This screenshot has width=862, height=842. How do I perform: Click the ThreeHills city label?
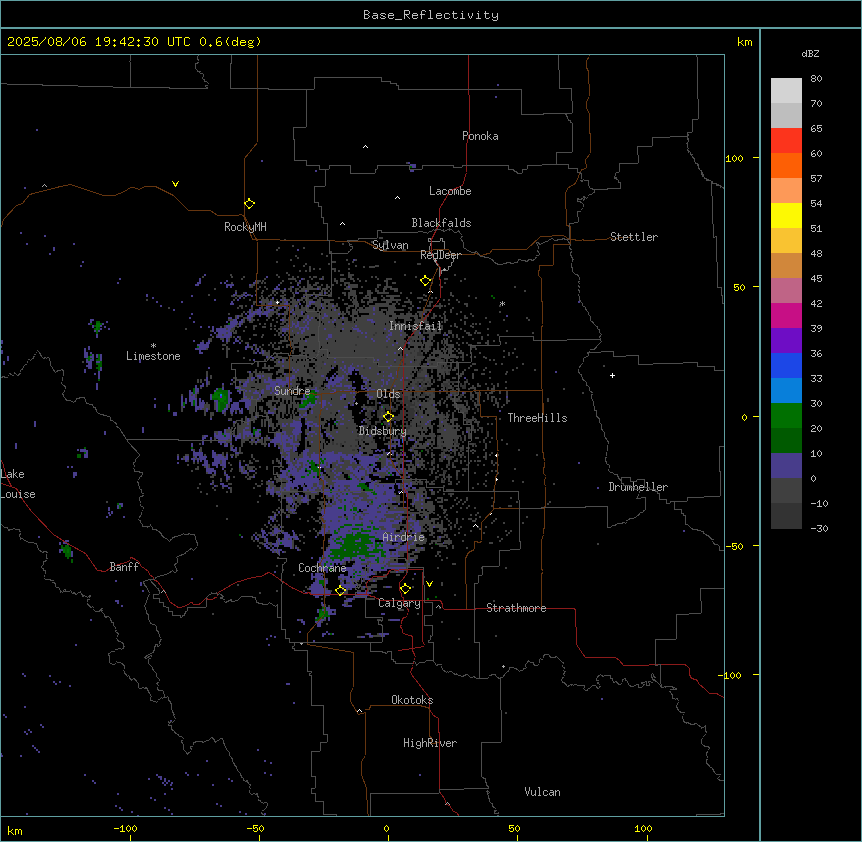pyautogui.click(x=537, y=418)
